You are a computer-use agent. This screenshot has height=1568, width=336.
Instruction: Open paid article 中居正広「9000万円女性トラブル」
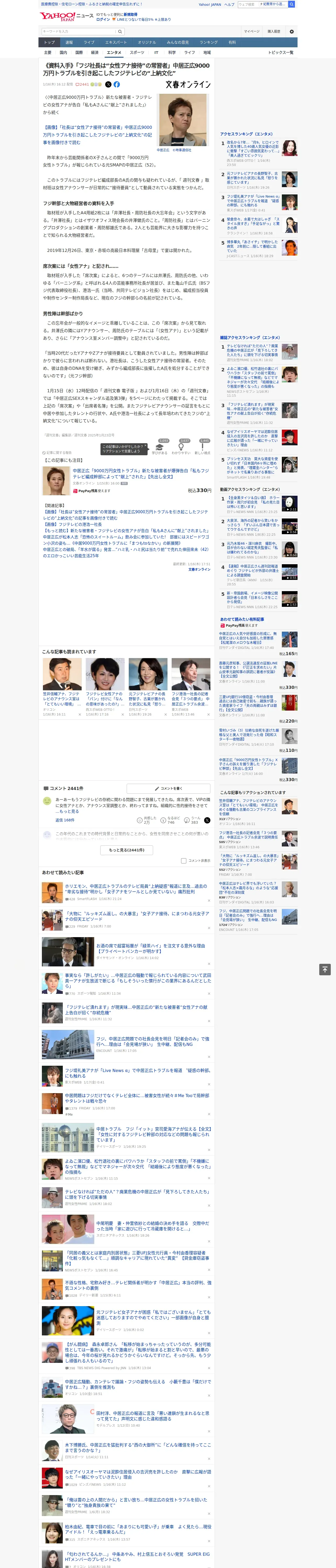coord(140,473)
